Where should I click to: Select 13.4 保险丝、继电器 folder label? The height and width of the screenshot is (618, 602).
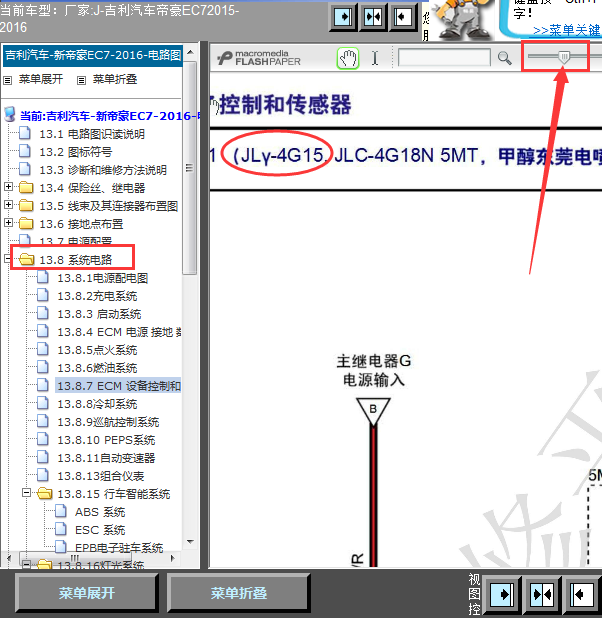coord(92,188)
